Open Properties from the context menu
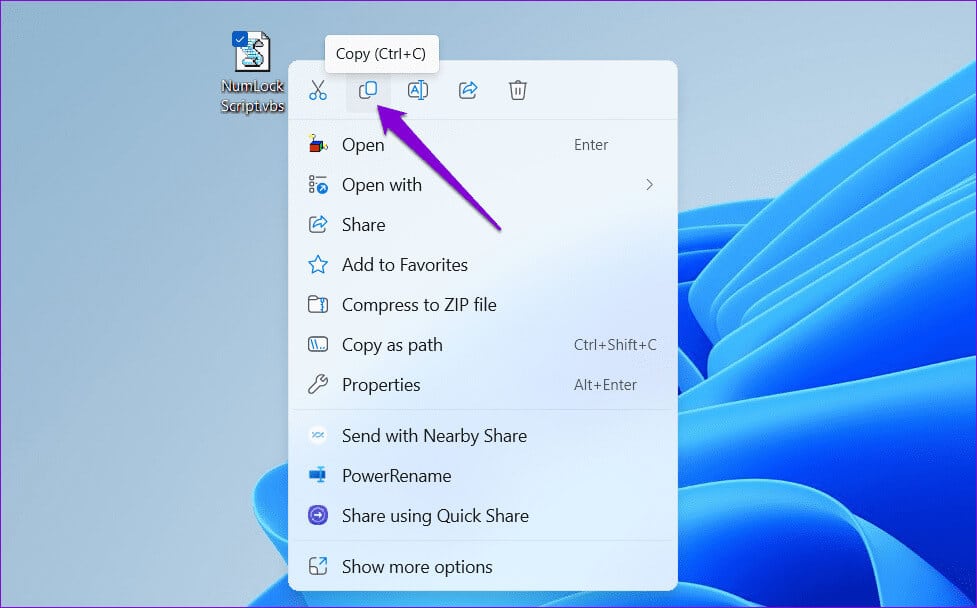 coord(483,384)
